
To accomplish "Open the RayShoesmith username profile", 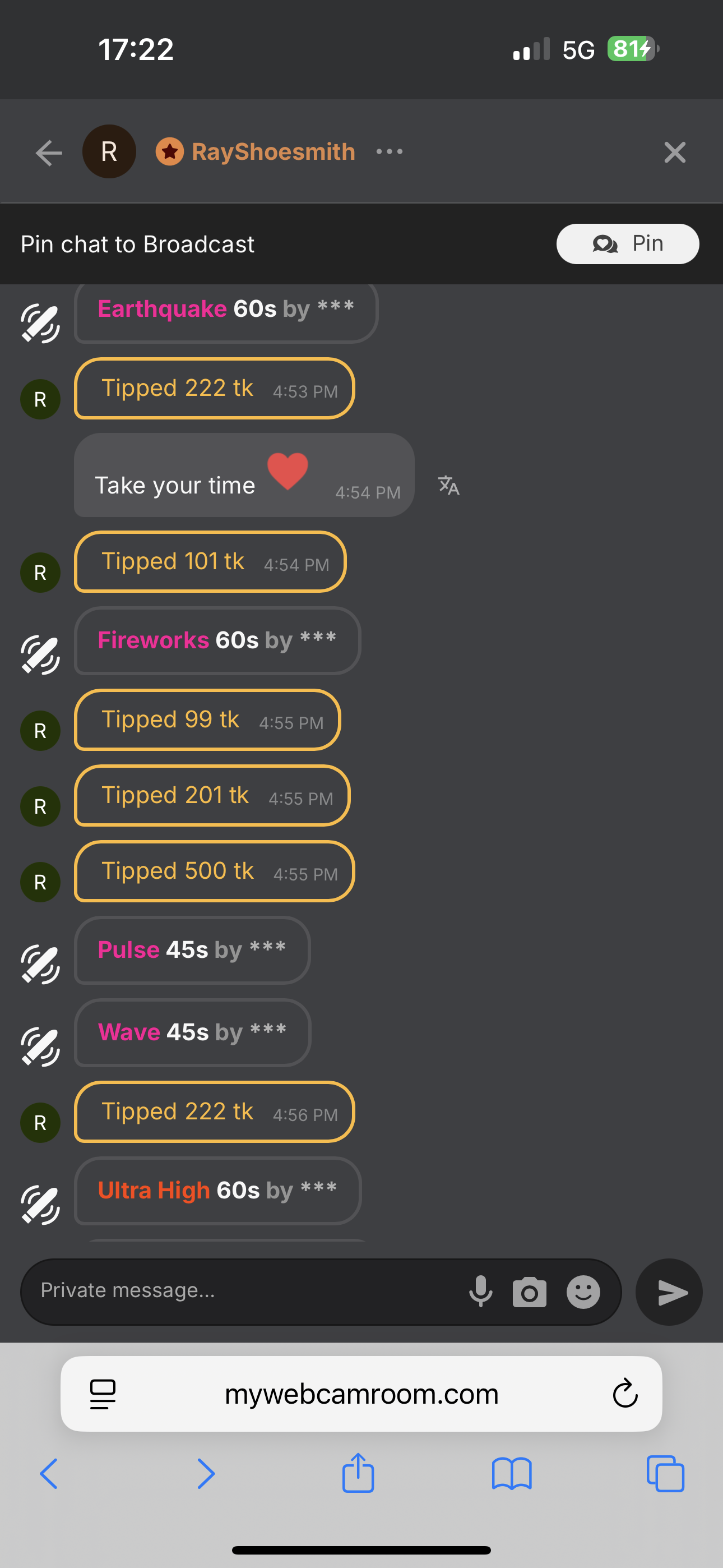I will [x=272, y=151].
